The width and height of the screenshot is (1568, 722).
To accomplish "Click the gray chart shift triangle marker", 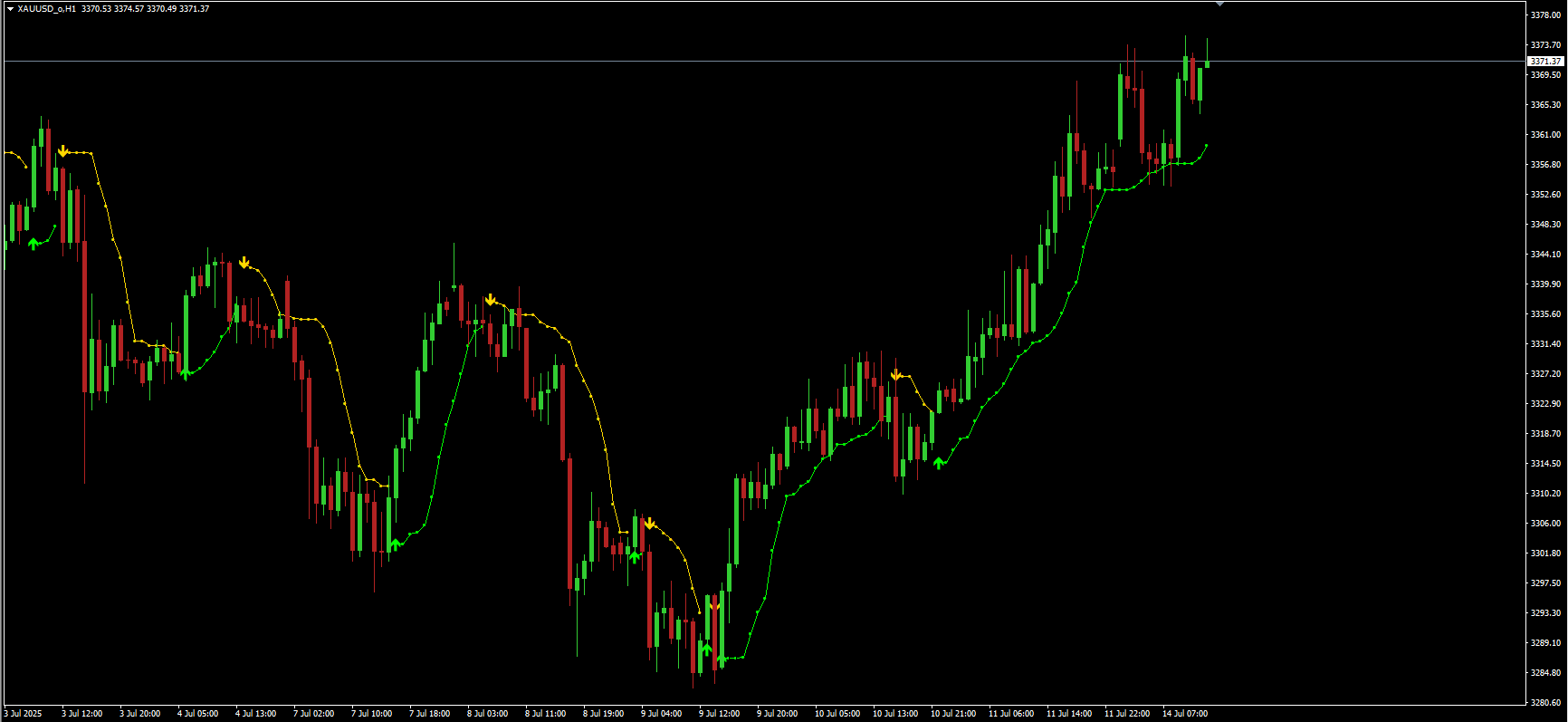I will pos(1219,4).
